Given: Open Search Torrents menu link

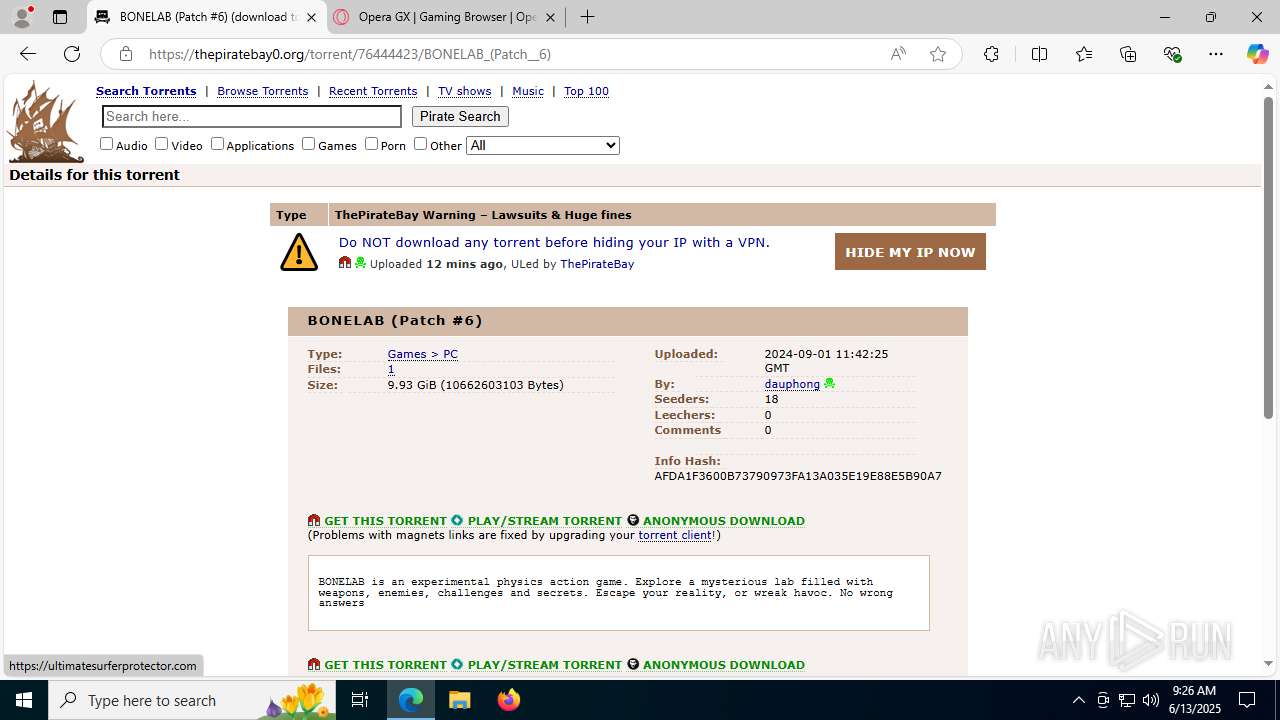Looking at the screenshot, I should pyautogui.click(x=146, y=91).
